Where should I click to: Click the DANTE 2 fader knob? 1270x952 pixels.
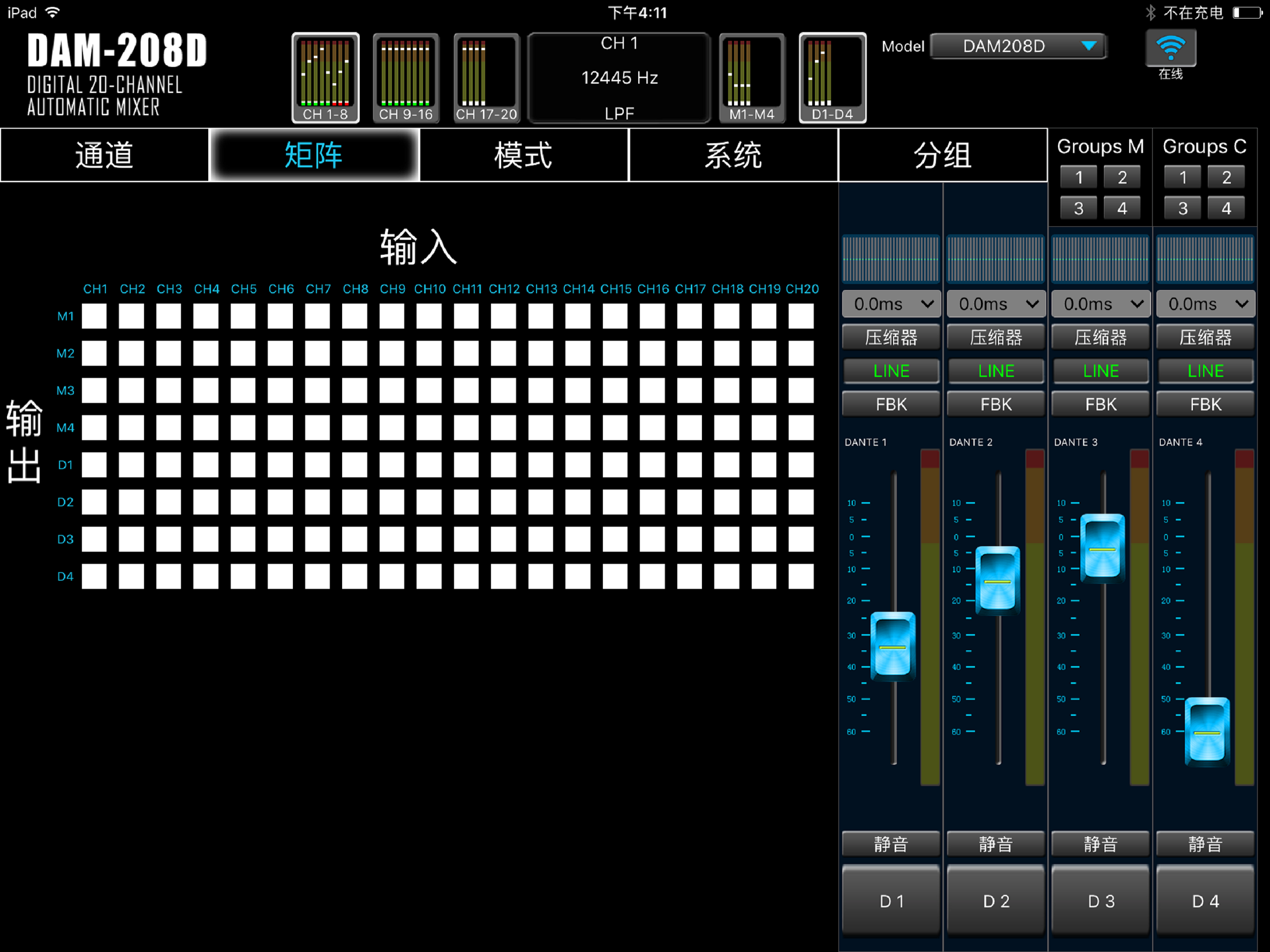point(998,581)
